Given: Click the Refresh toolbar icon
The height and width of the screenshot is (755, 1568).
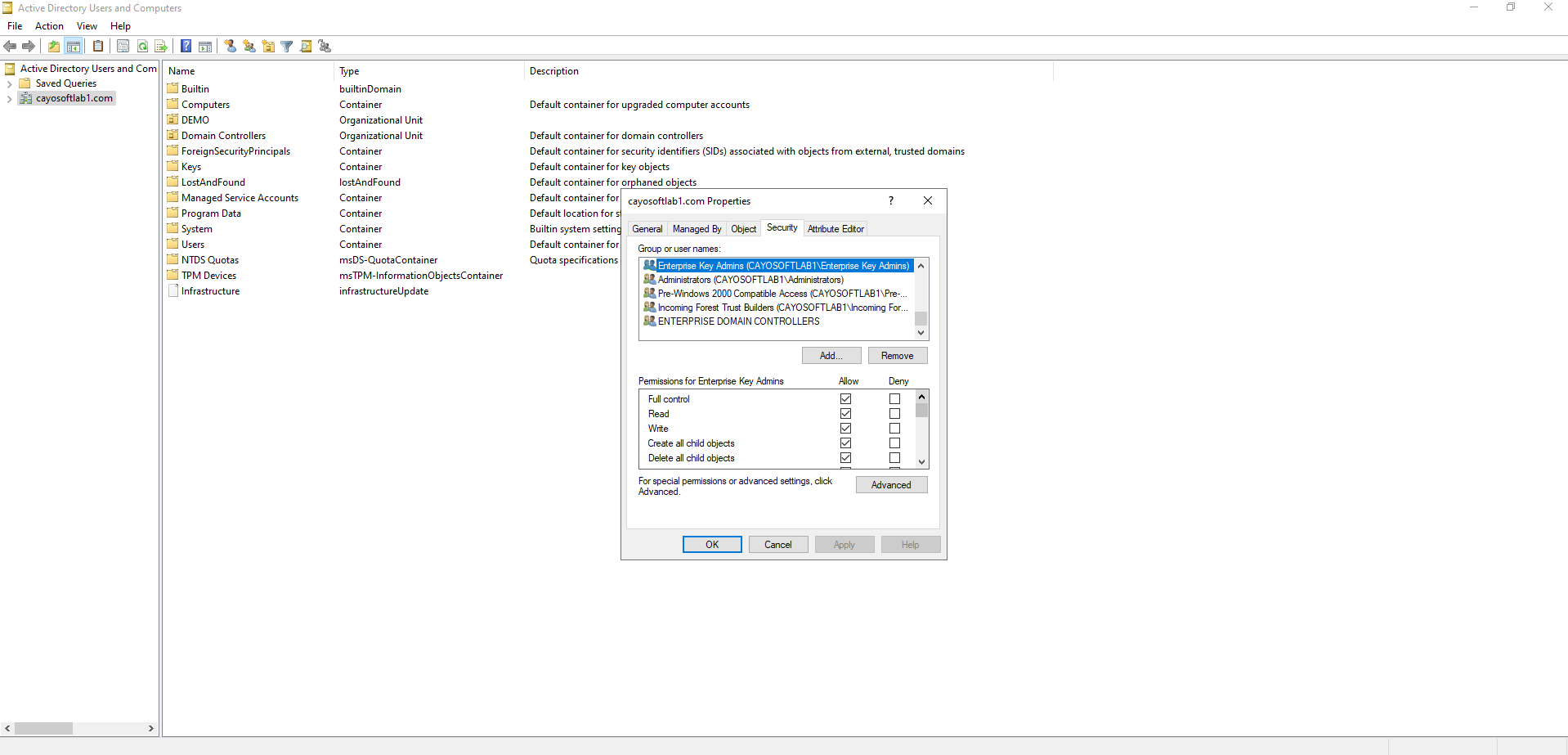Looking at the screenshot, I should [x=143, y=47].
